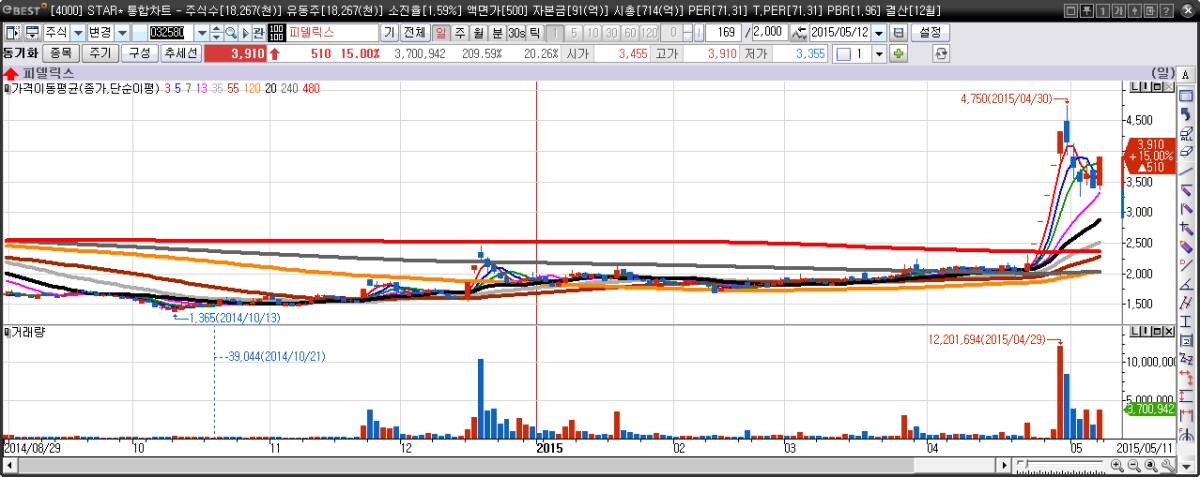The width and height of the screenshot is (1200, 477).
Task: Open the panel layout icon at far left of toolbar
Action: (12, 33)
